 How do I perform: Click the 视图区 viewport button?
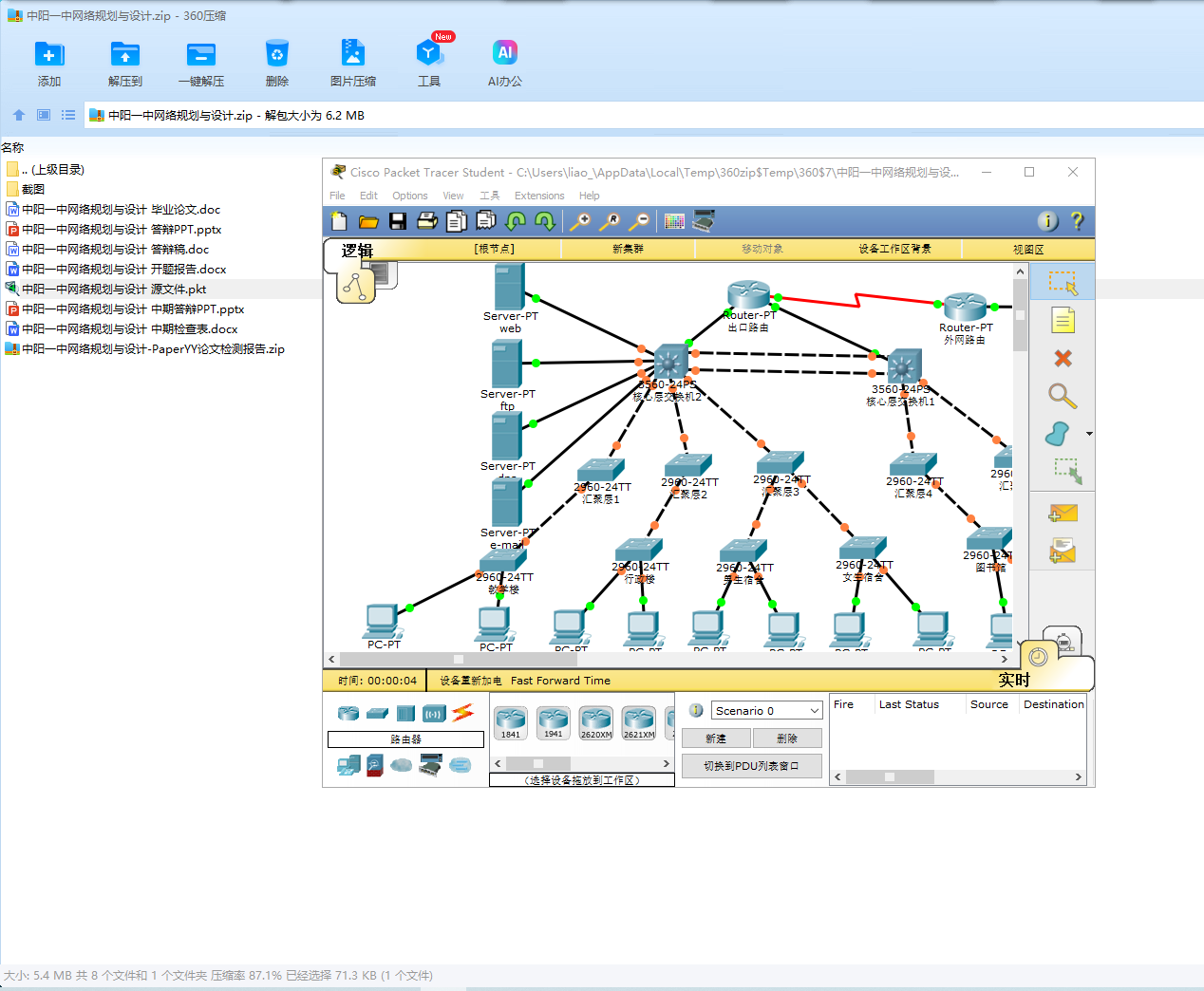pos(1028,249)
